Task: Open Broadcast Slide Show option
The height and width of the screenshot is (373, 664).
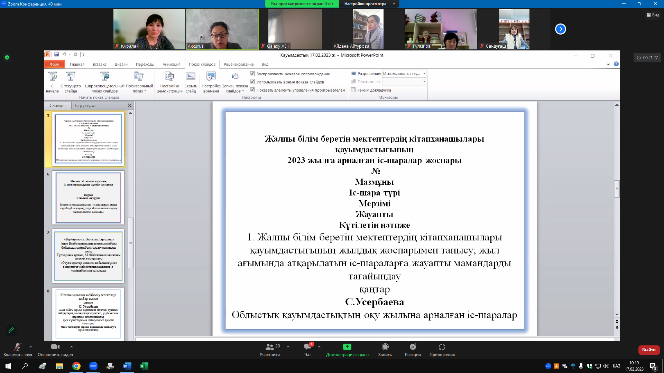Action: pyautogui.click(x=104, y=82)
